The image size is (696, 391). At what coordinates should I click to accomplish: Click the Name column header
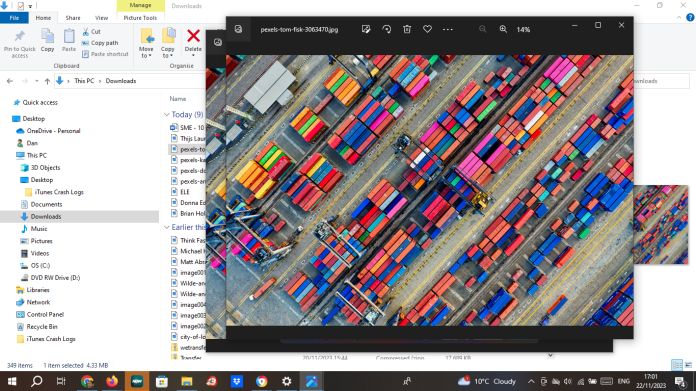coord(178,99)
